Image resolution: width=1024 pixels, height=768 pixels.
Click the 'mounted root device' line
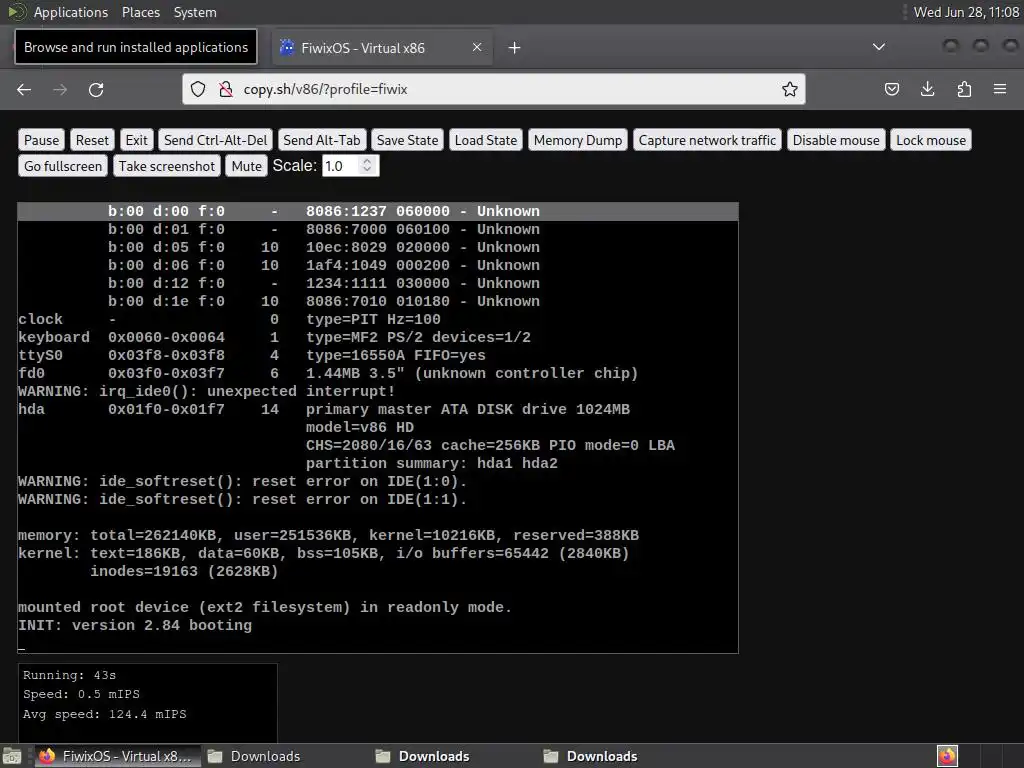click(x=264, y=607)
